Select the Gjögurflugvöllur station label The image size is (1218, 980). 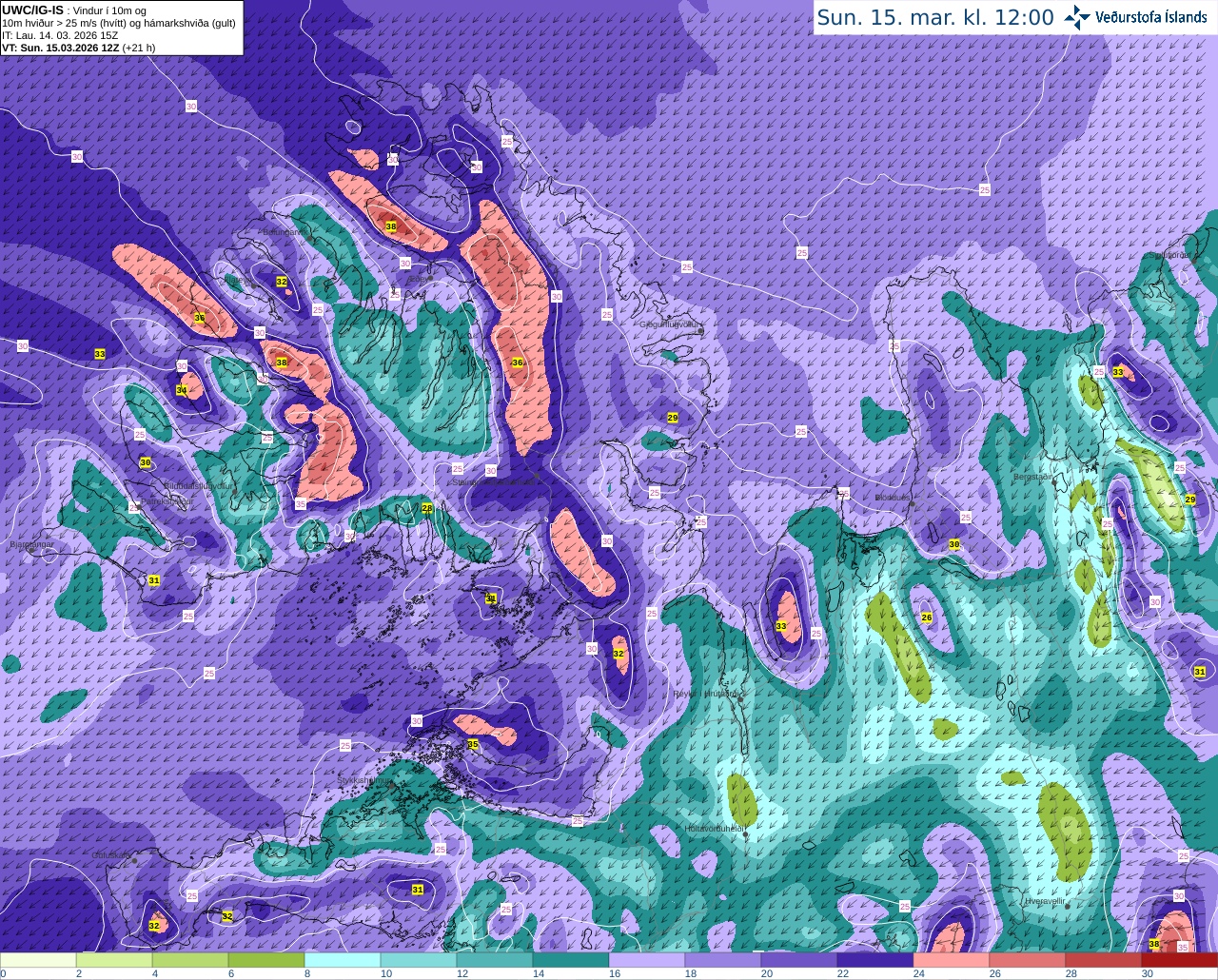coord(670,324)
